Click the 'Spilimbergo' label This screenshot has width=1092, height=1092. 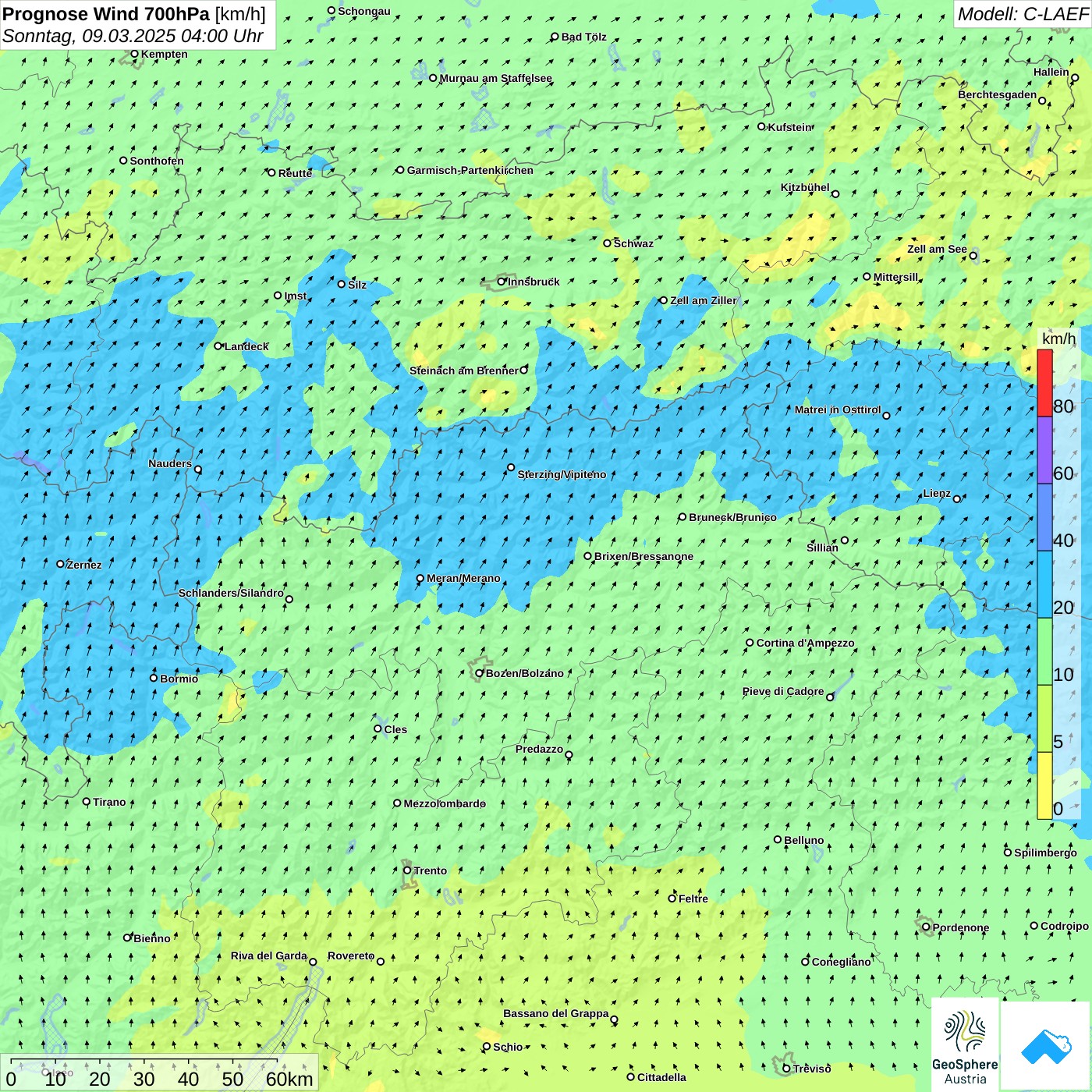coord(1045,853)
